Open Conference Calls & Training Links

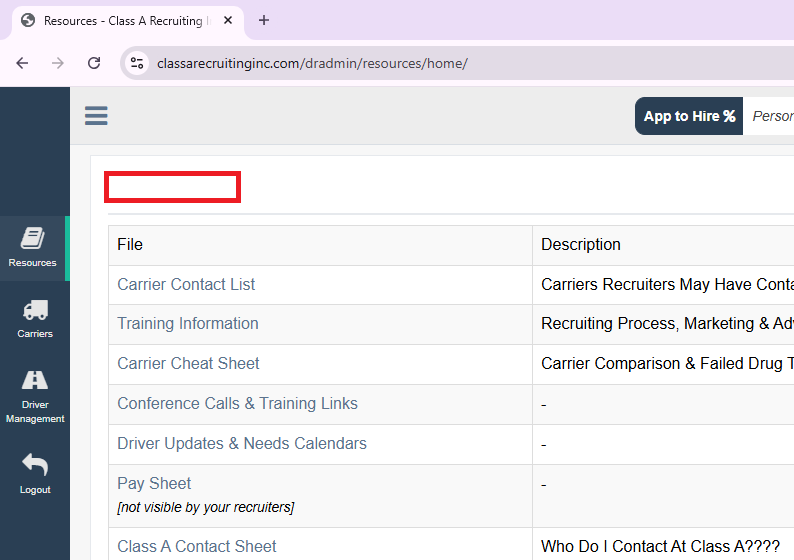point(237,403)
